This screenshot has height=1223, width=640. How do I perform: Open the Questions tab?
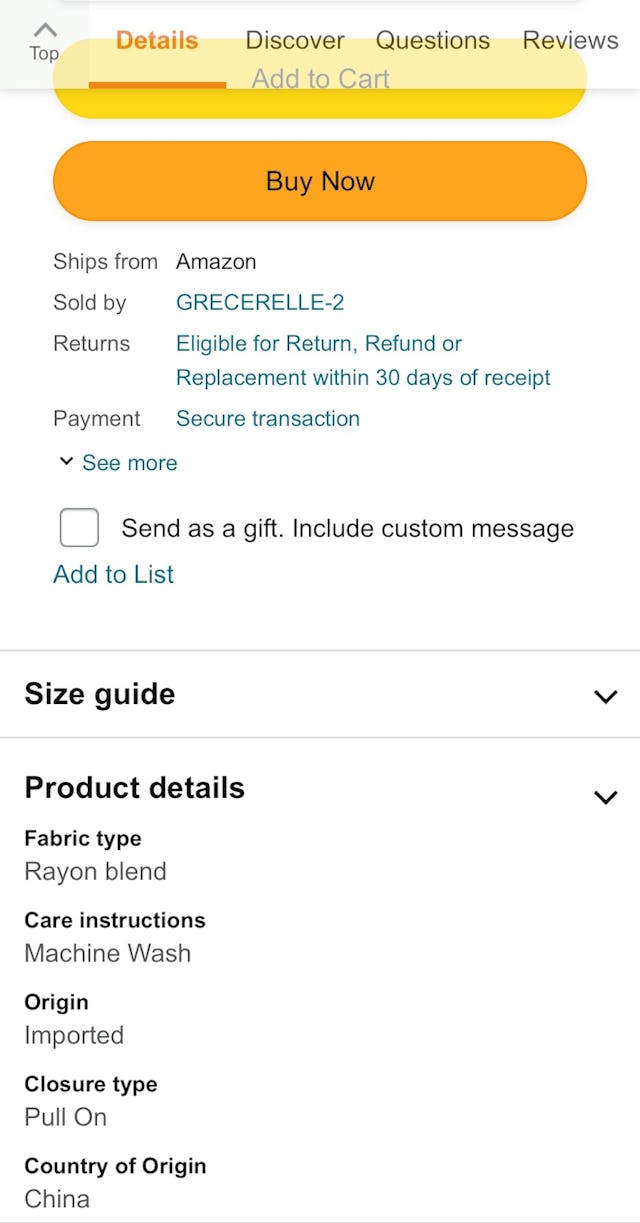click(432, 41)
